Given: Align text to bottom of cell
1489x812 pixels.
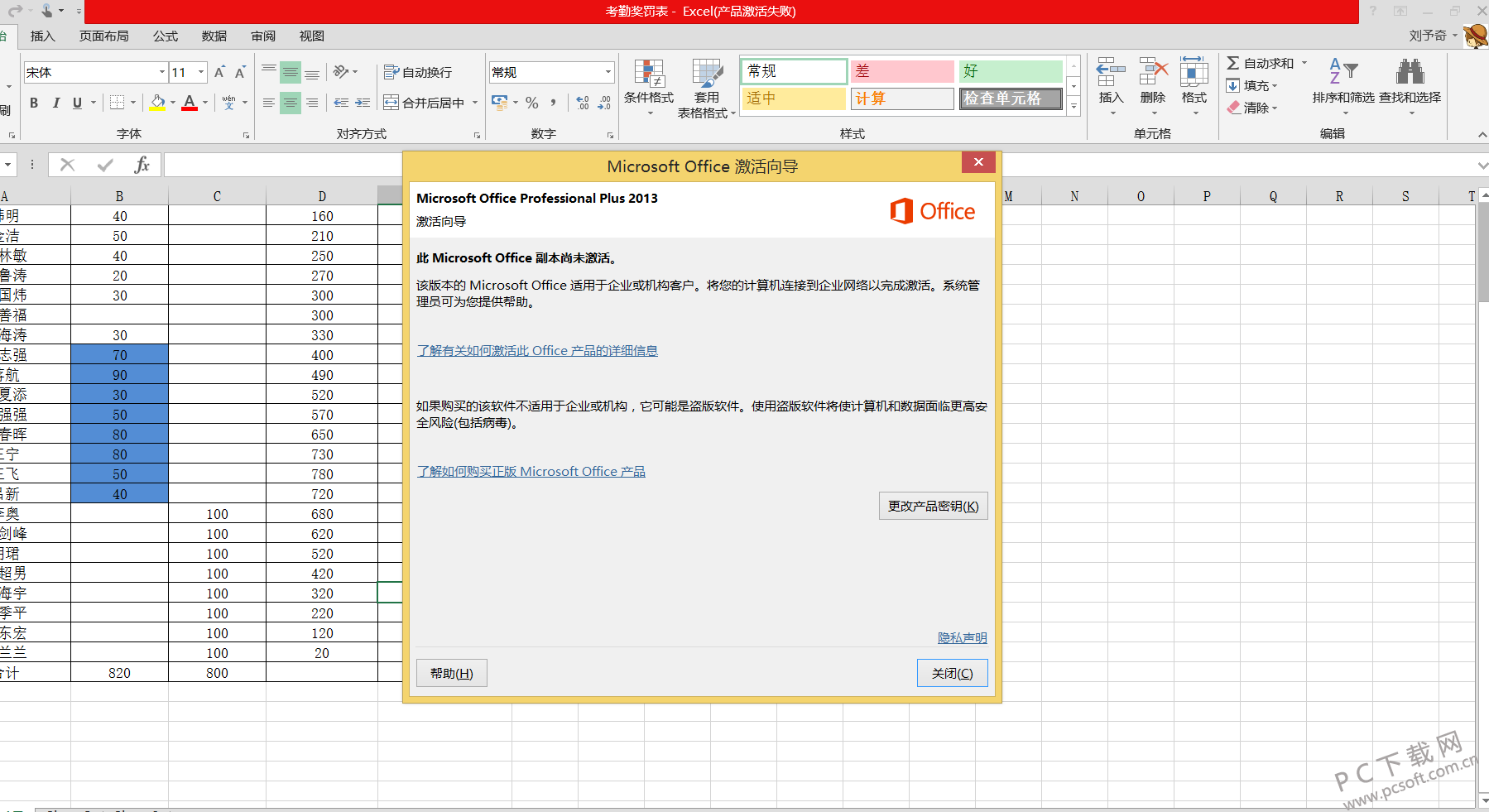Looking at the screenshot, I should [x=312, y=73].
